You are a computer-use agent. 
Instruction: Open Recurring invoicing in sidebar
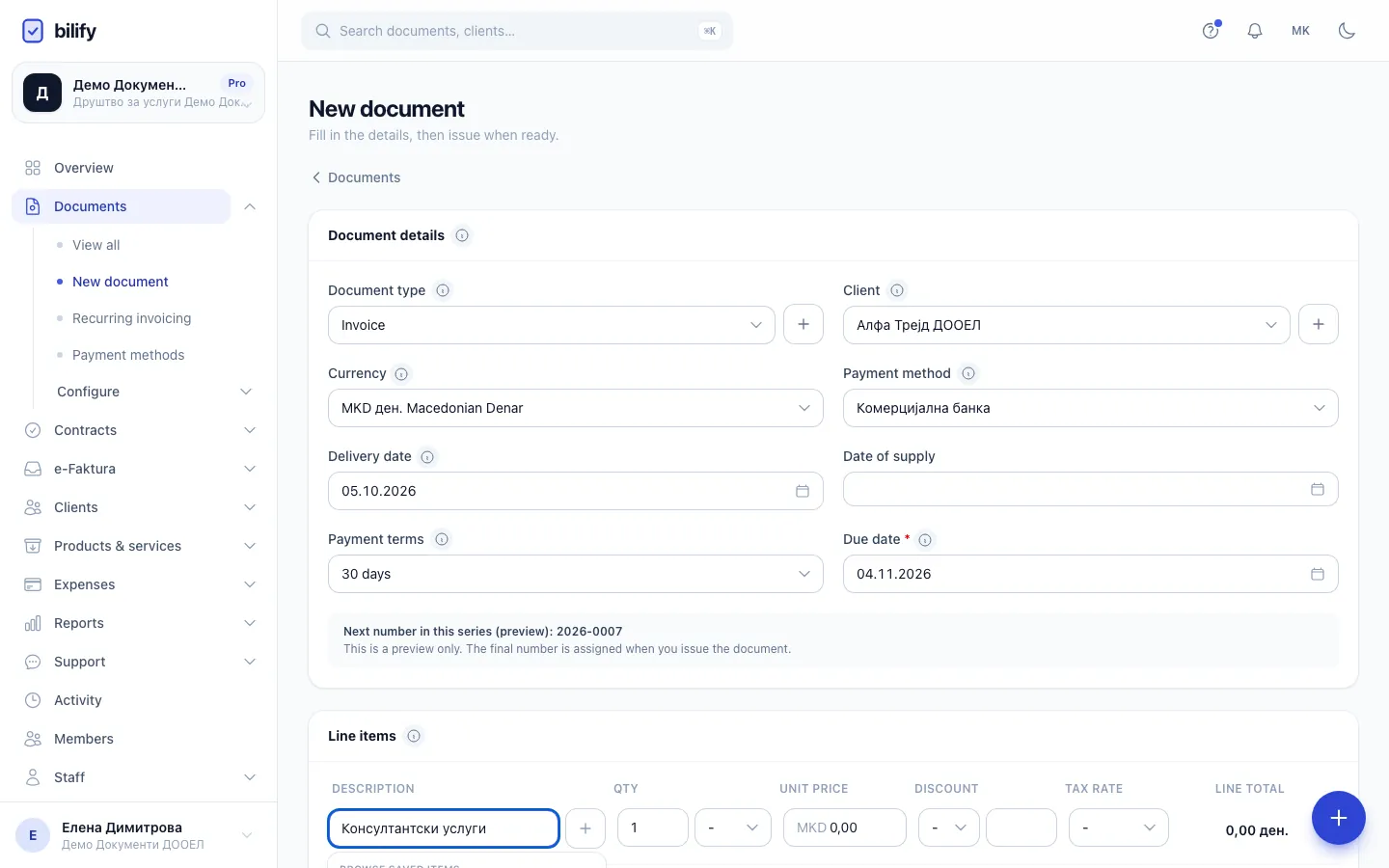pyautogui.click(x=131, y=318)
